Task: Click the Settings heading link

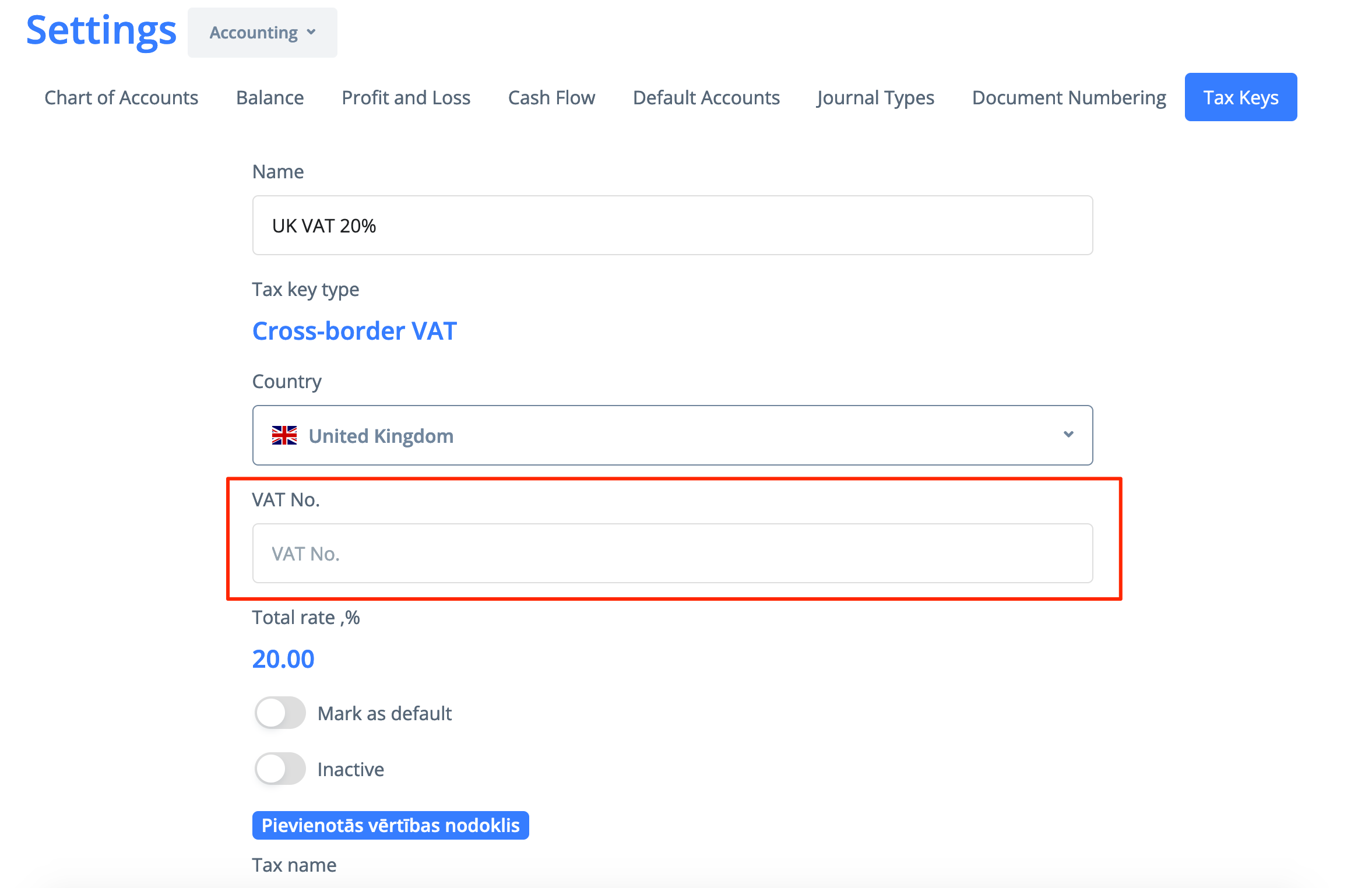Action: [x=101, y=30]
